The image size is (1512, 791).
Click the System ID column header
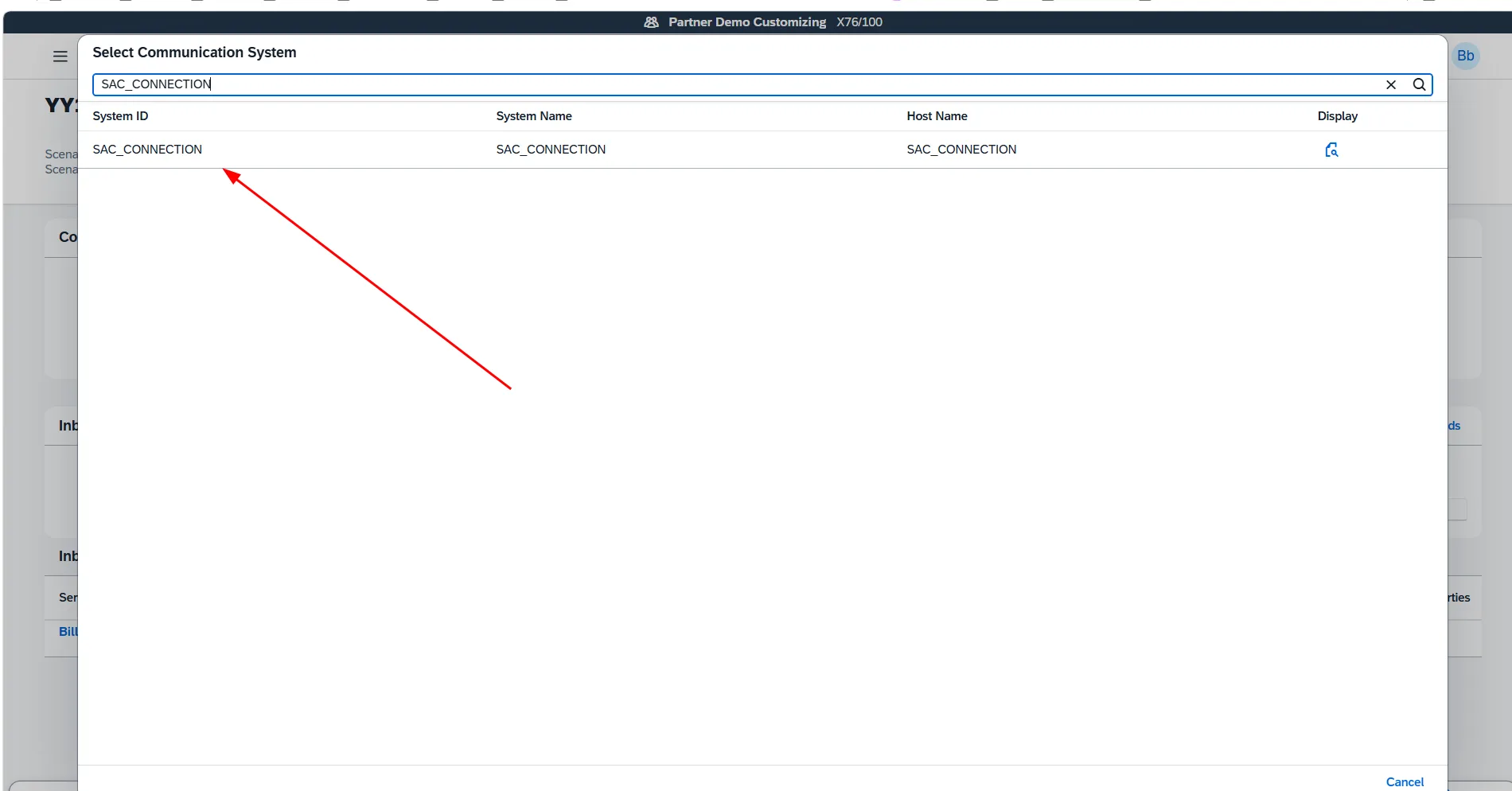pos(120,116)
